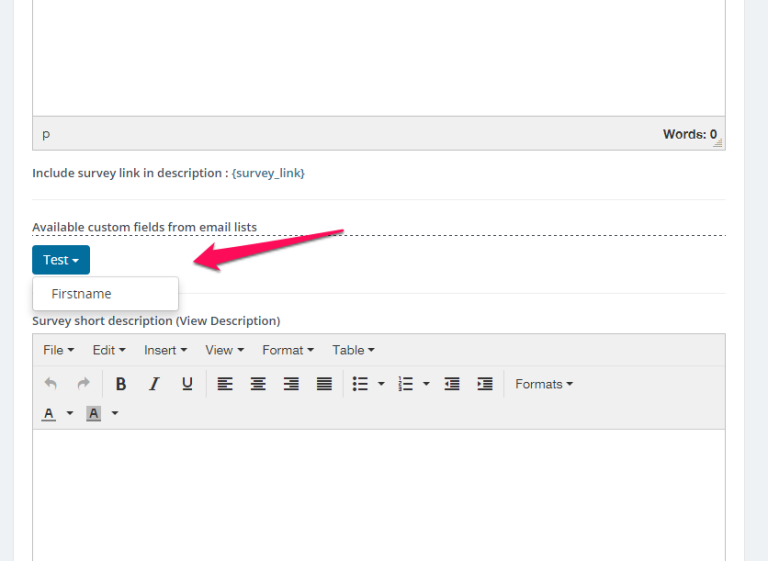The height and width of the screenshot is (561, 768).
Task: Justify the text alignment
Action: tap(324, 384)
